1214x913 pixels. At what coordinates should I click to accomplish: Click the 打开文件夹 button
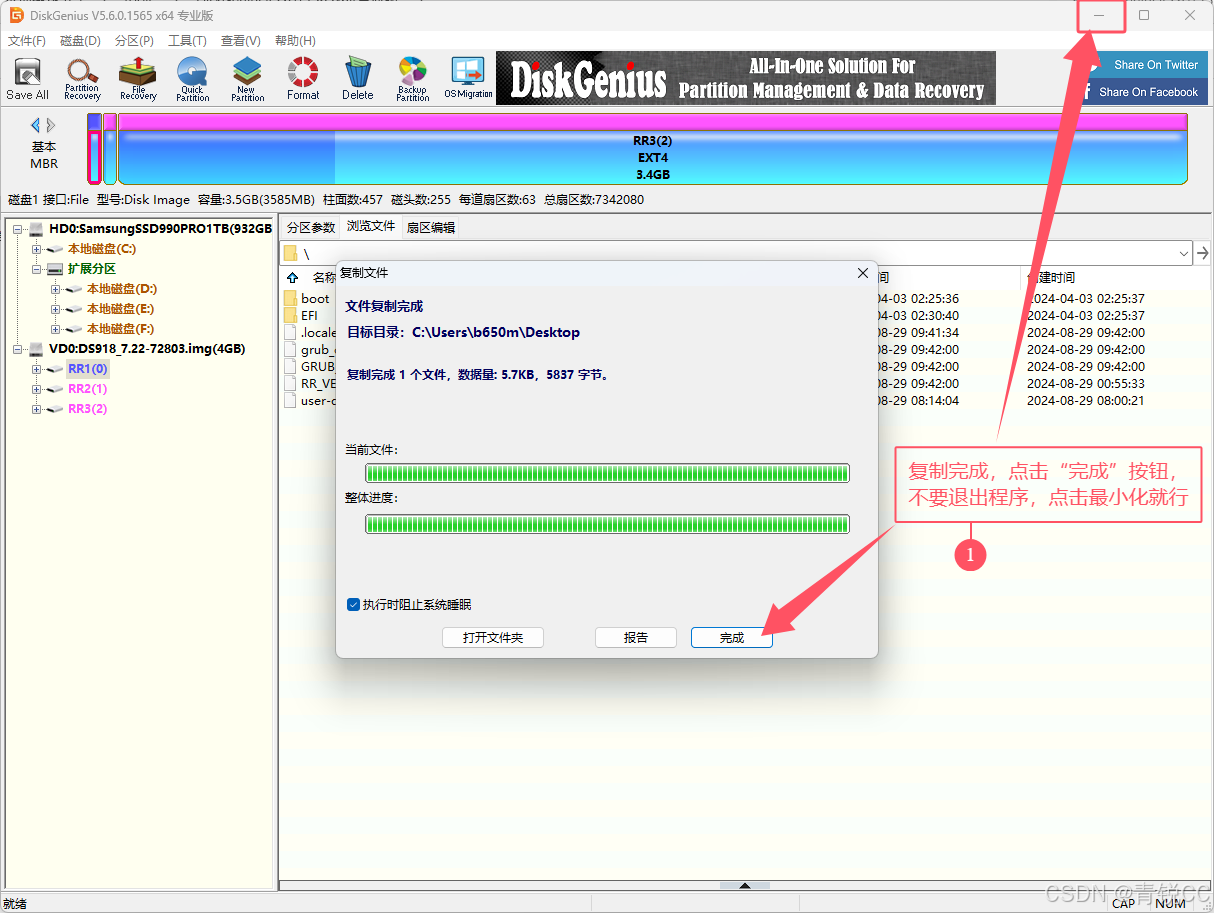point(493,637)
